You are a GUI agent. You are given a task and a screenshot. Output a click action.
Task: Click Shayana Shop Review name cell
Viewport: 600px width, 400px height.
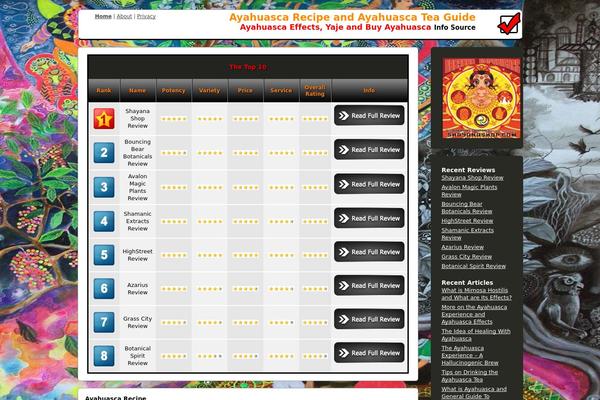tap(137, 119)
